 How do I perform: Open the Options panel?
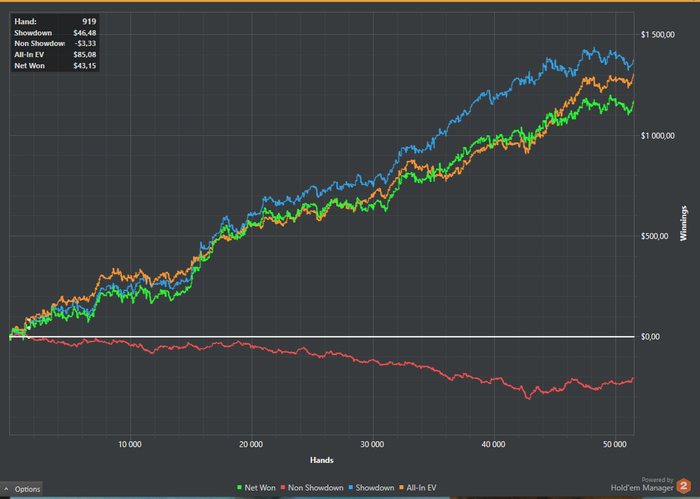(21, 489)
